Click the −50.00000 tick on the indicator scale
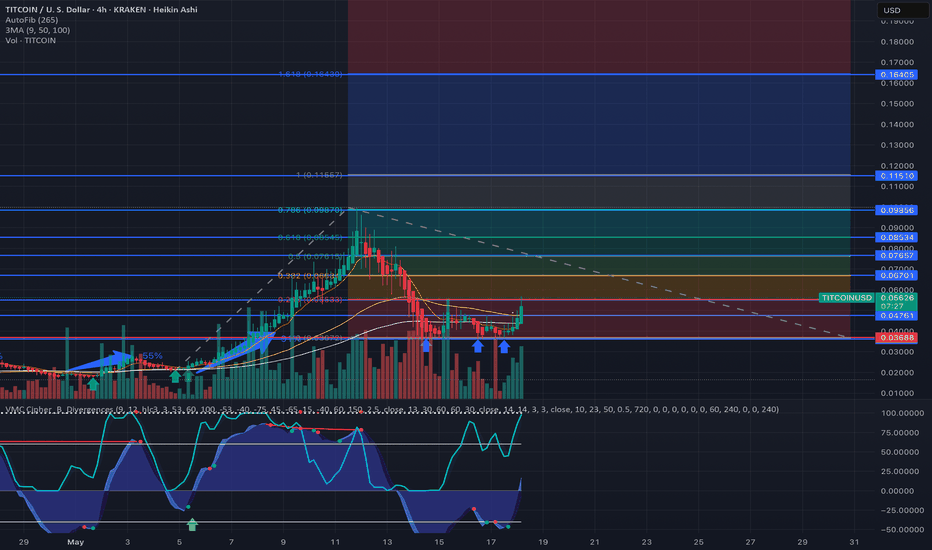Viewport: 932px width, 550px height. [902, 530]
